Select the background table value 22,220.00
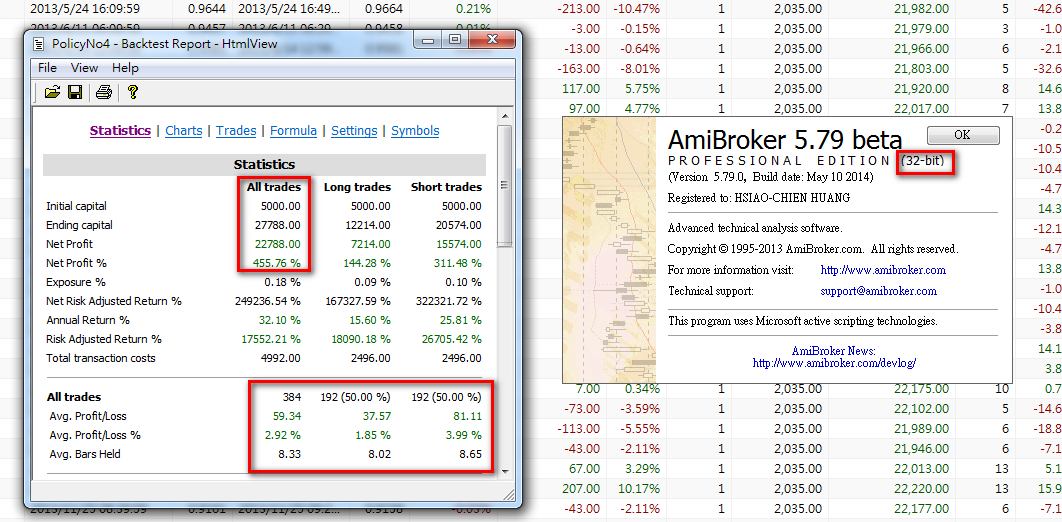The image size is (1062, 522). [x=921, y=487]
